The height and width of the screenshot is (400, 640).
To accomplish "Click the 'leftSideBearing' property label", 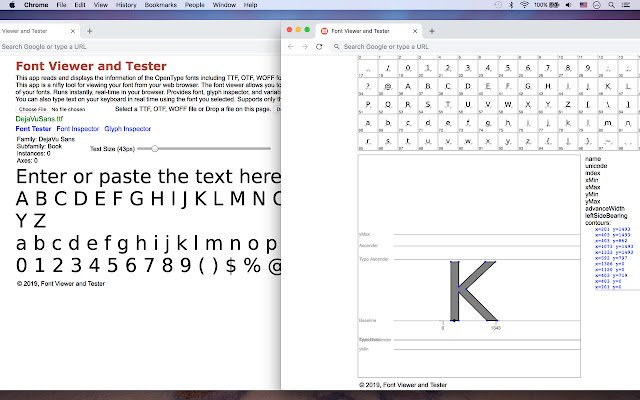I will coord(606,216).
